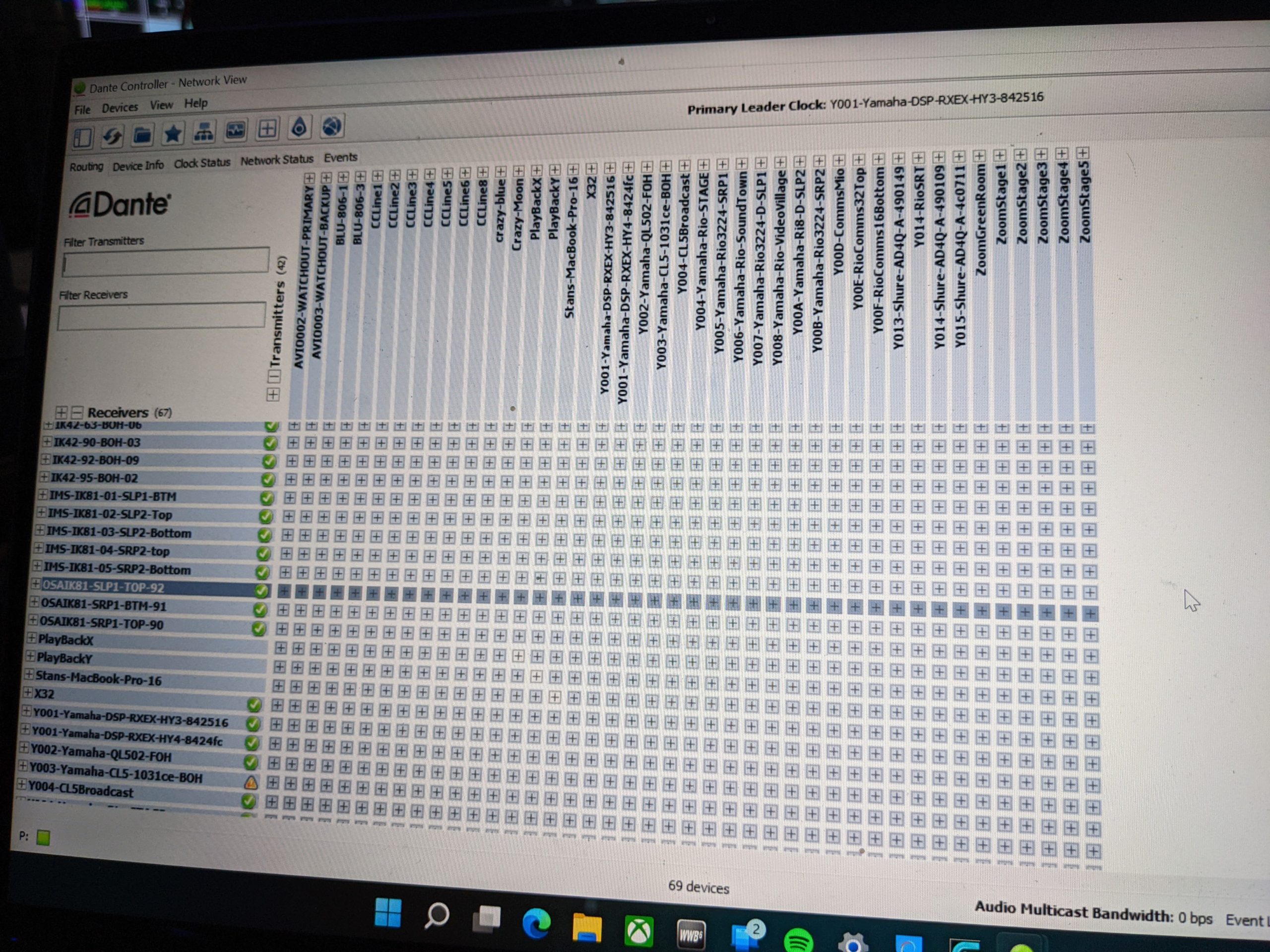Click green check status of IK42-90-BOH-03
The image size is (1270, 952).
[270, 443]
